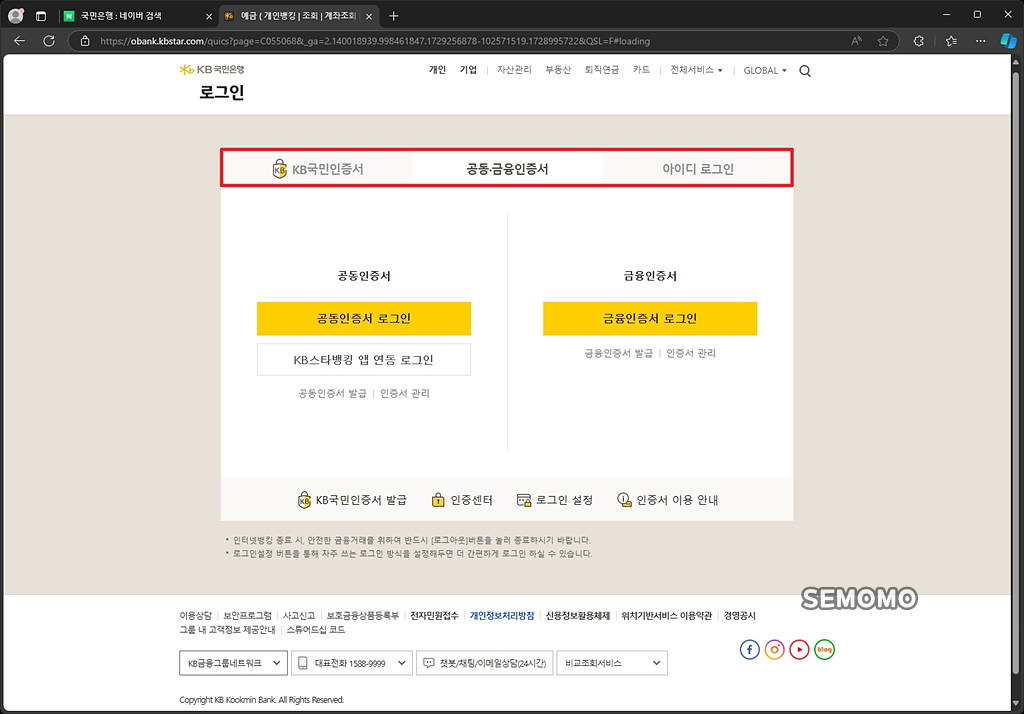
Task: Close the 국민은행 : 네이버 검색 tab
Action: point(209,16)
